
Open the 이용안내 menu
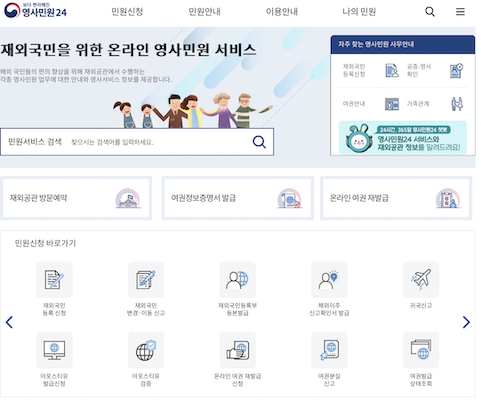click(x=282, y=12)
